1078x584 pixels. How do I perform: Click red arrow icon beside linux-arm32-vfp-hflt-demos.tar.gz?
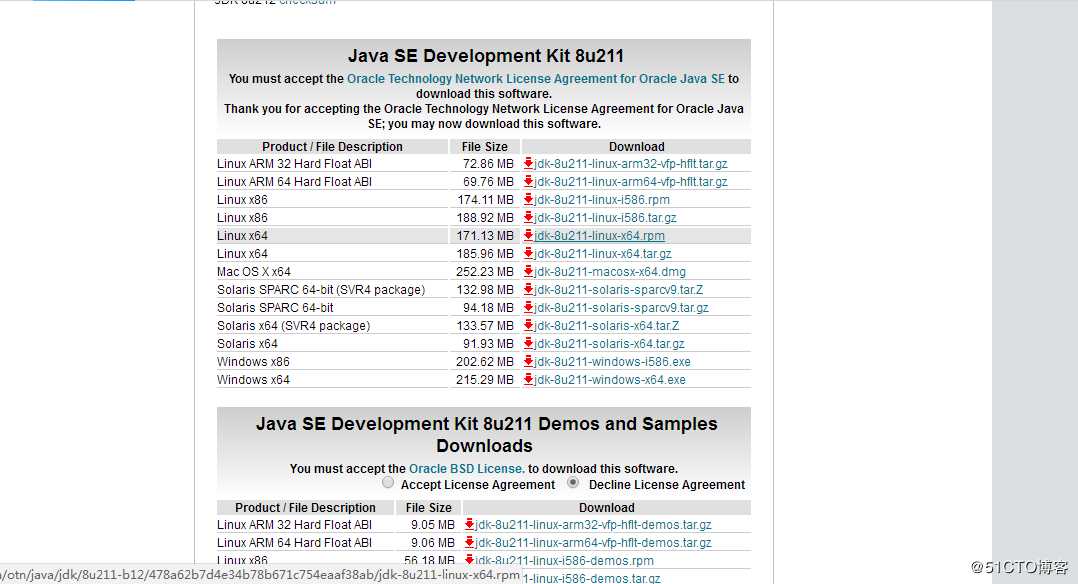[469, 524]
